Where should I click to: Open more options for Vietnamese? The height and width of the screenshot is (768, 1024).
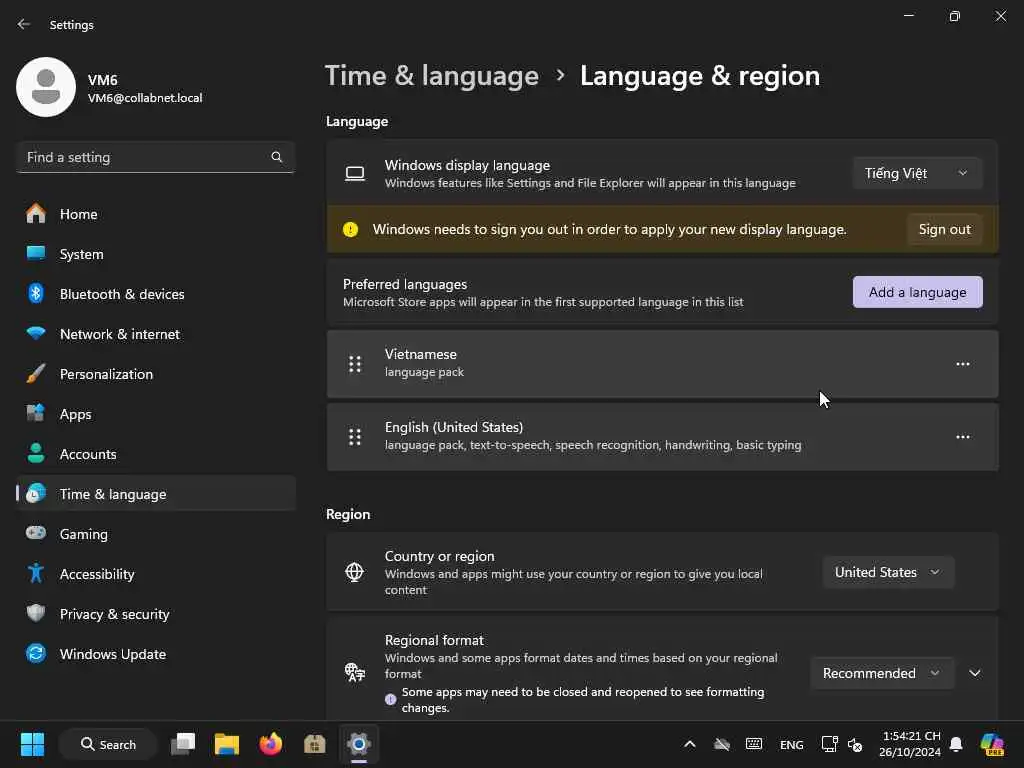point(963,364)
